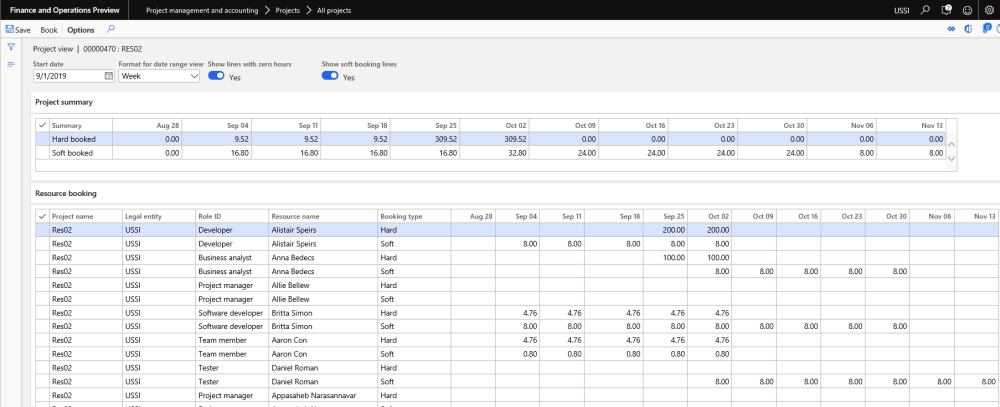Image resolution: width=1000 pixels, height=407 pixels.
Task: Select all rows in Project summary grid
Action: 41,125
